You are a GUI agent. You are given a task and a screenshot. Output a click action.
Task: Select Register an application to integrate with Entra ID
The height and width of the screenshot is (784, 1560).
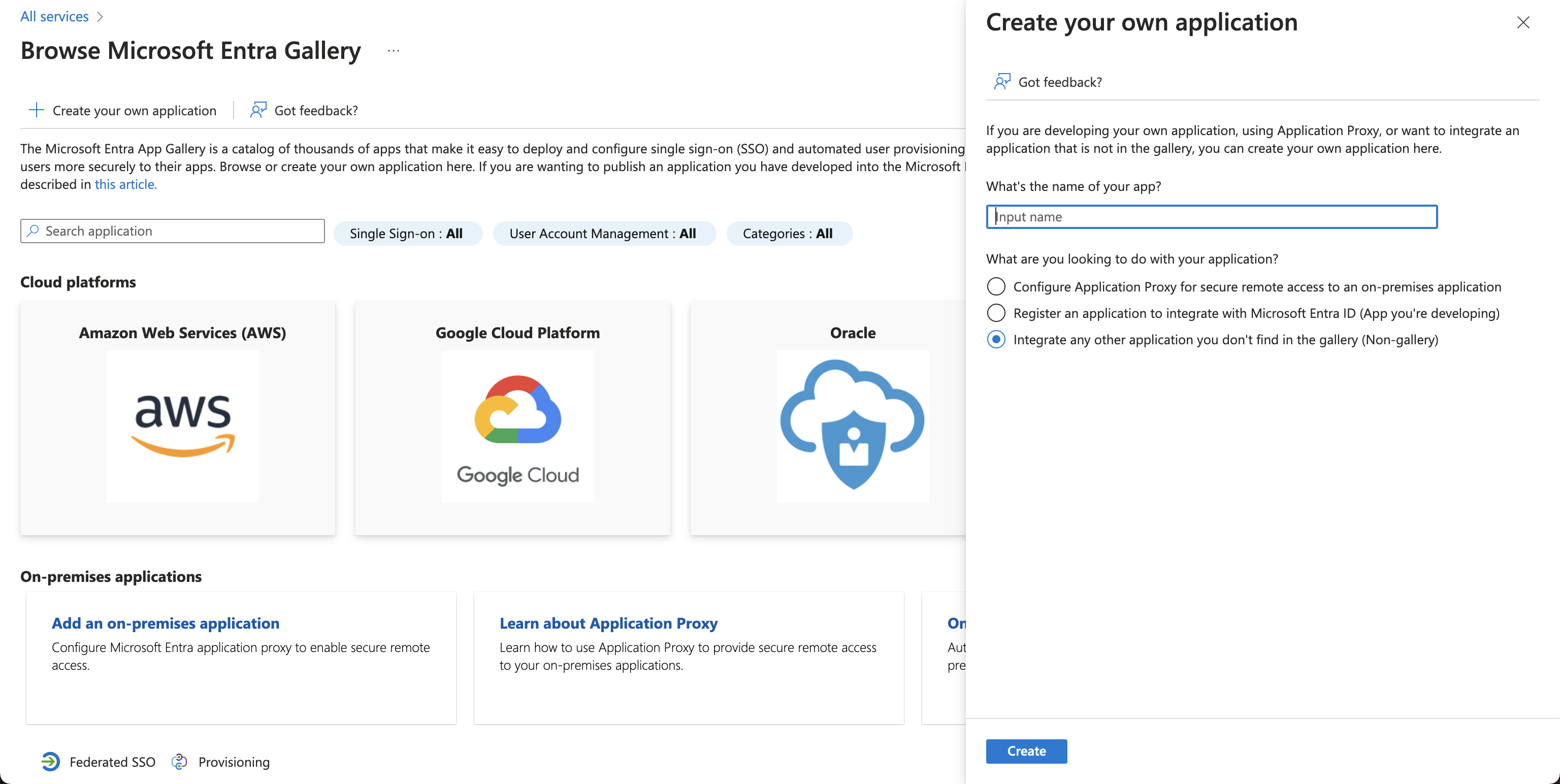point(996,313)
